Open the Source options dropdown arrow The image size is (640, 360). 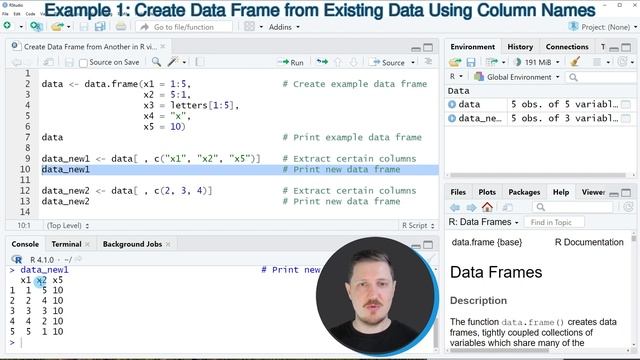[x=413, y=62]
